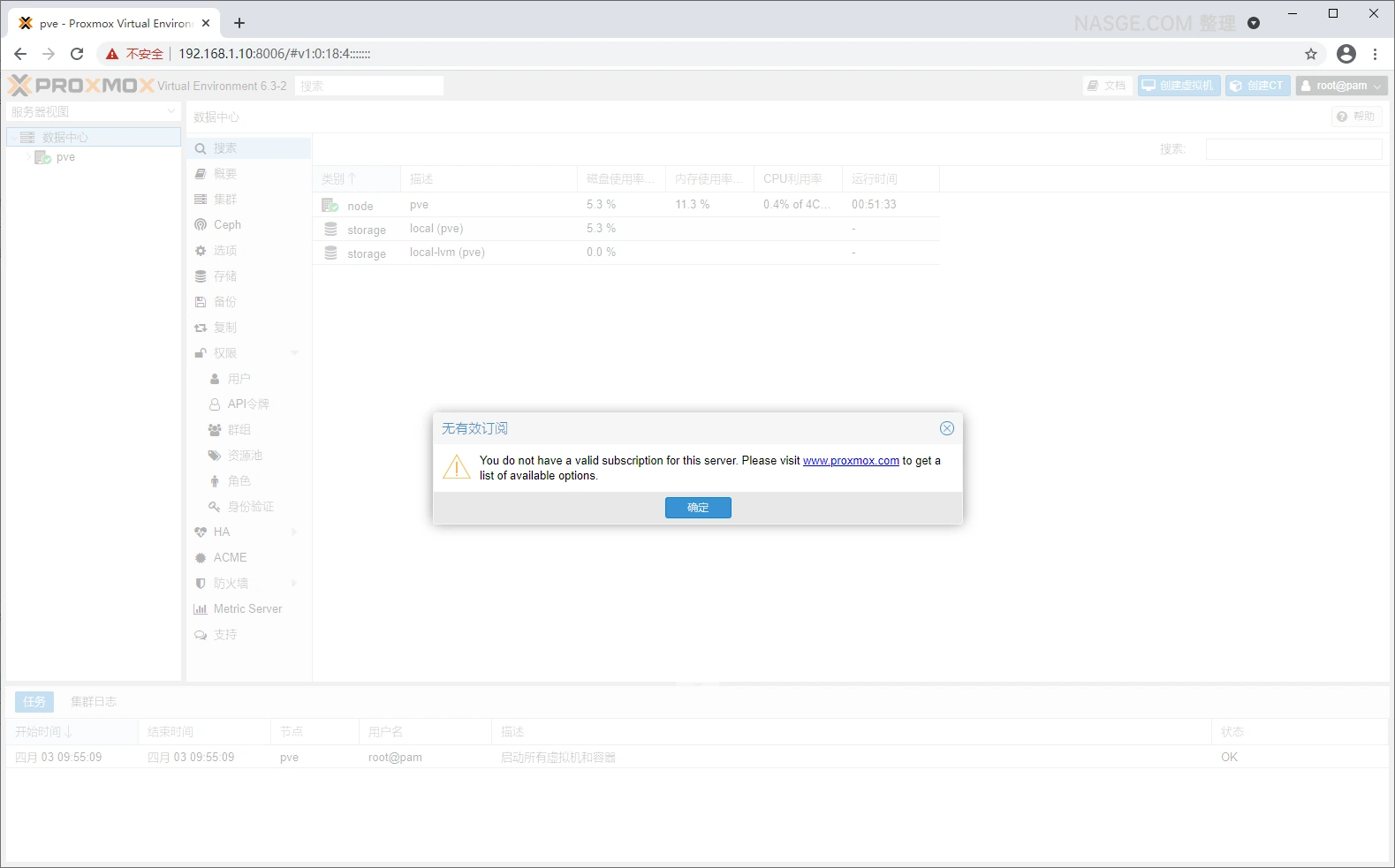The width and height of the screenshot is (1395, 868).
Task: Click 创建虚拟机 to create a VM
Action: pyautogui.click(x=1179, y=86)
